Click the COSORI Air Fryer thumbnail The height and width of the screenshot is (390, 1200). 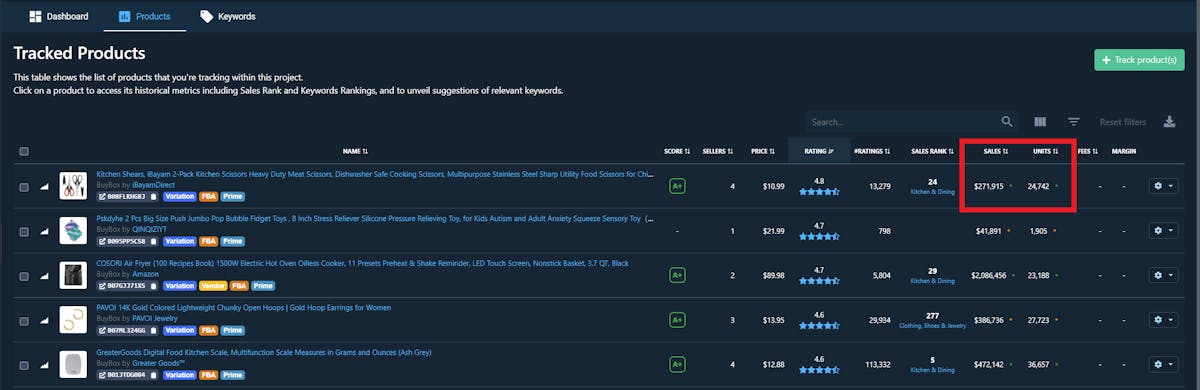[x=73, y=275]
